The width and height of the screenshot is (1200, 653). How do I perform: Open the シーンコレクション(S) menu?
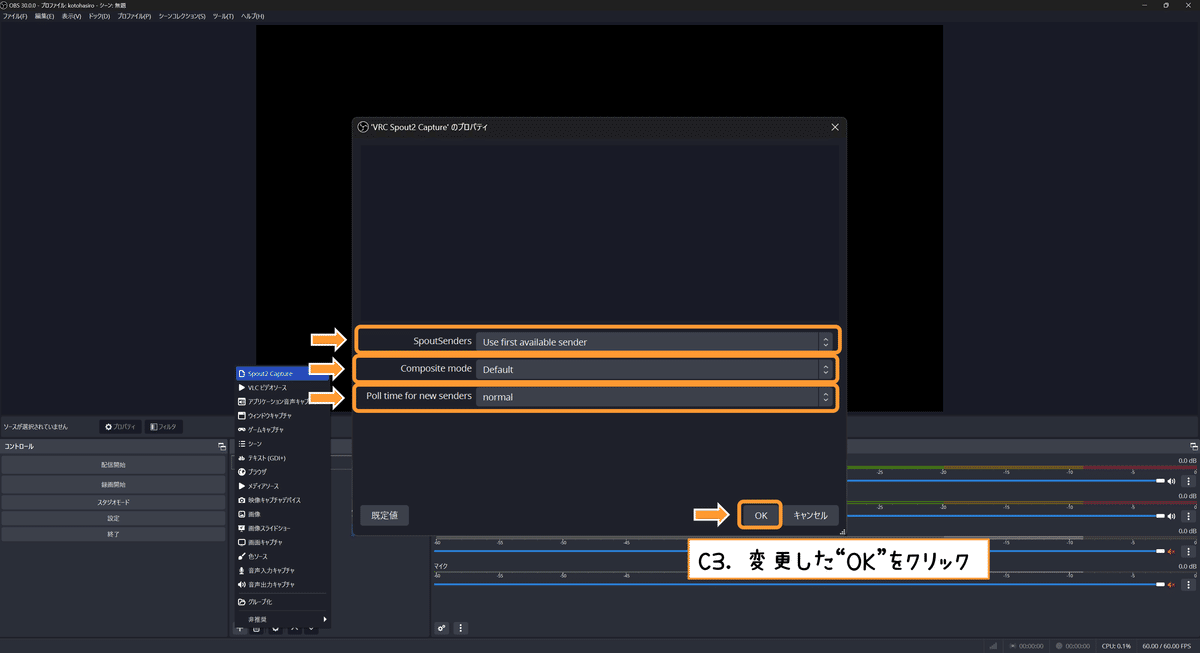coord(181,17)
